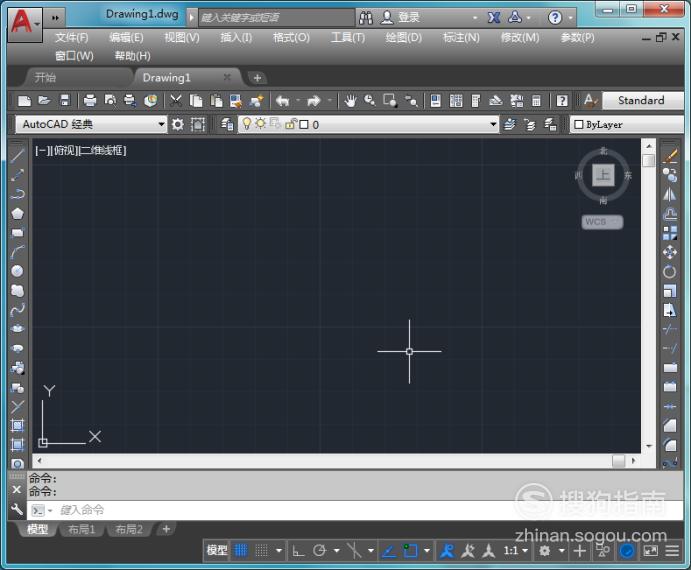Screen dimensions: 691x570
Task: Click the command line input field
Action: click(x=355, y=510)
